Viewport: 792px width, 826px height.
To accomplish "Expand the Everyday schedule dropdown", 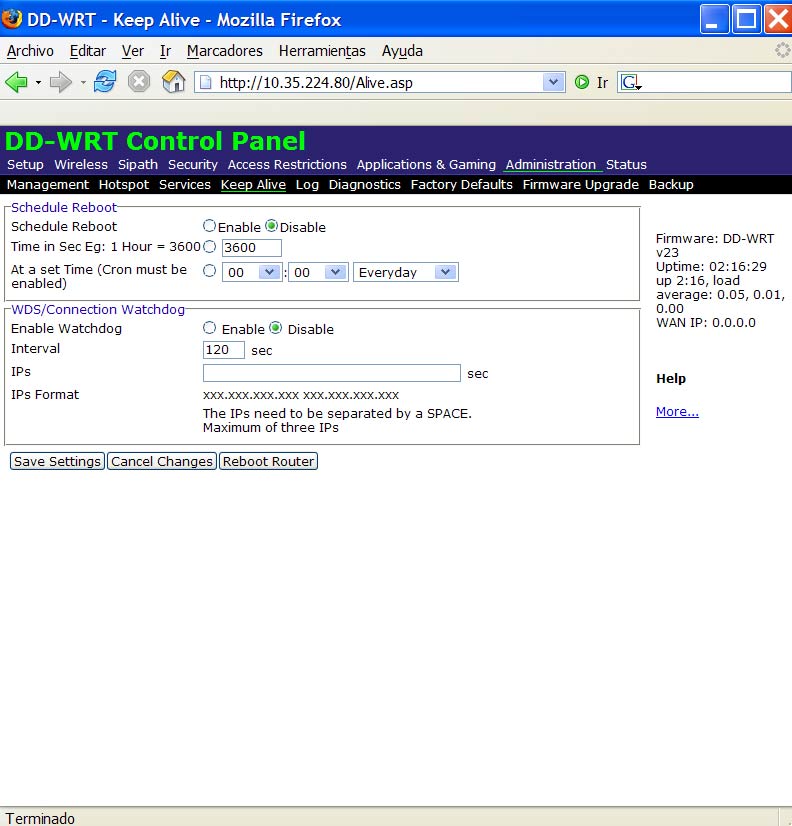I will [x=405, y=272].
